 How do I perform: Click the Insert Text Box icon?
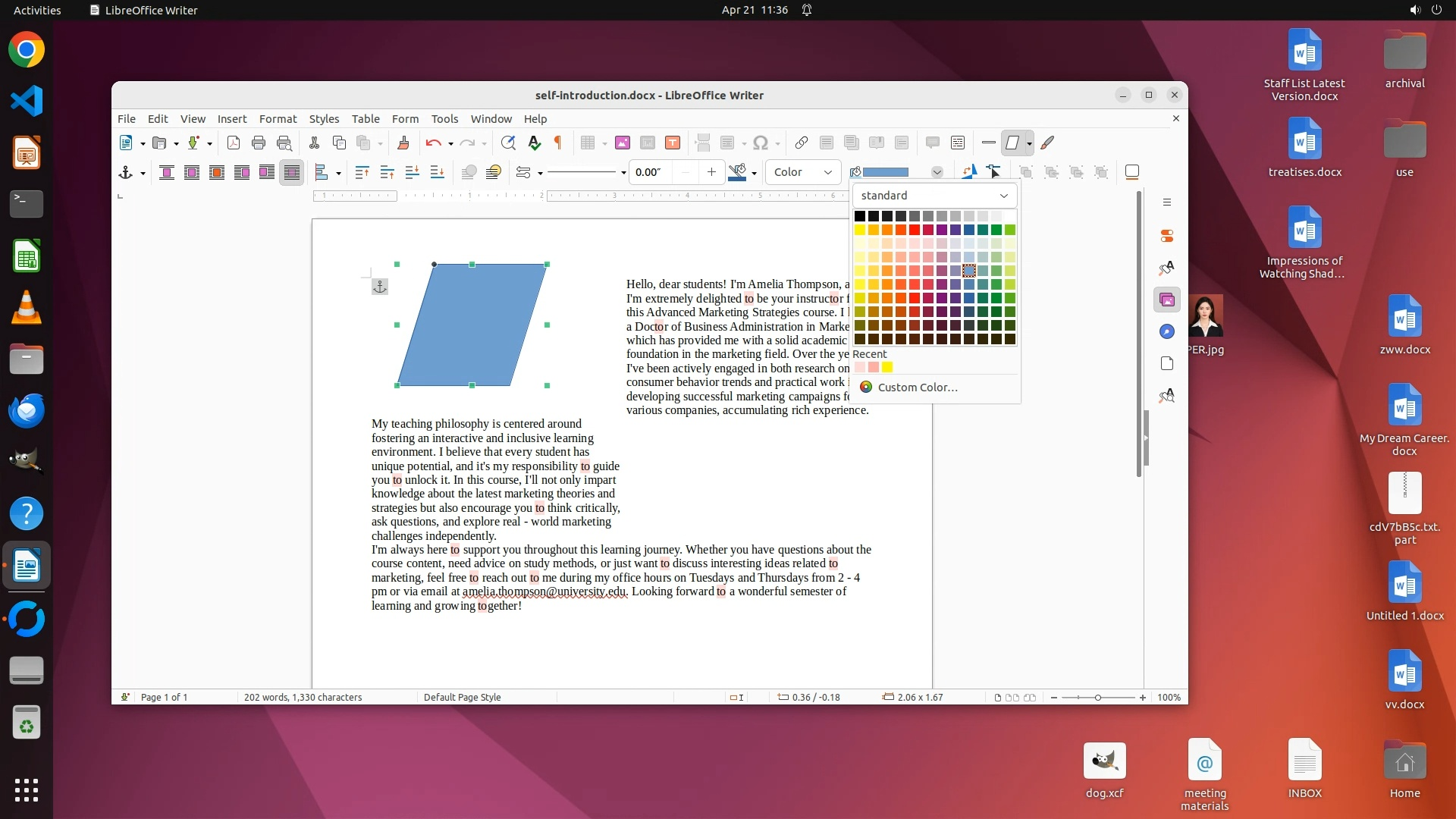672,143
